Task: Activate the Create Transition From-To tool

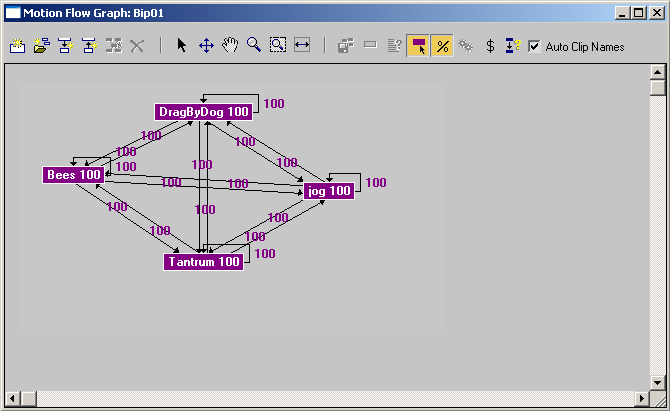Action: 66,45
